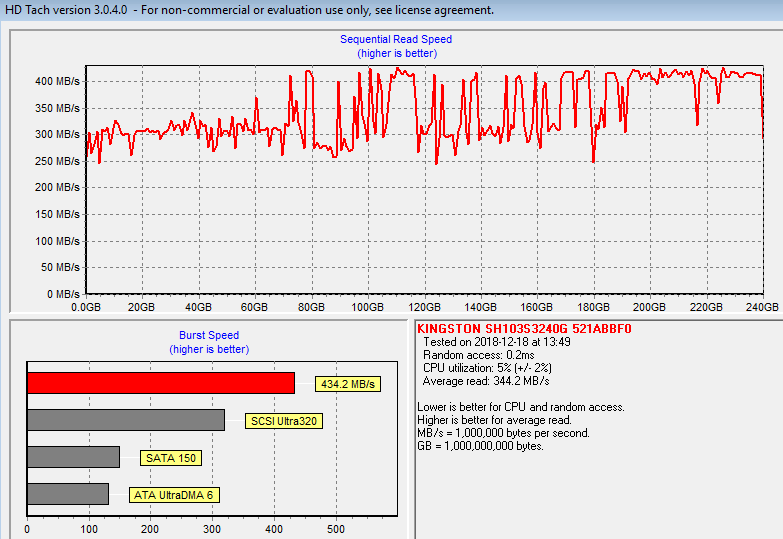This screenshot has height=539, width=783.
Task: Click the '300 MB/s' axis label
Action: (57, 134)
